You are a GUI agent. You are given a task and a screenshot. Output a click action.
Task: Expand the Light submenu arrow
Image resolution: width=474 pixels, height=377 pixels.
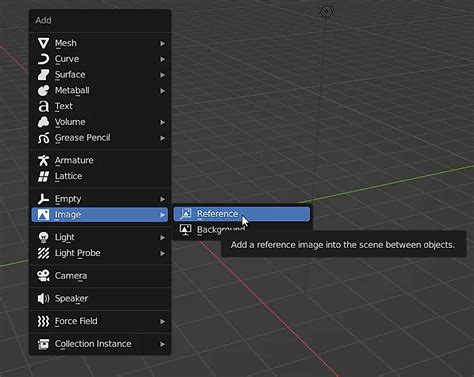(162, 238)
